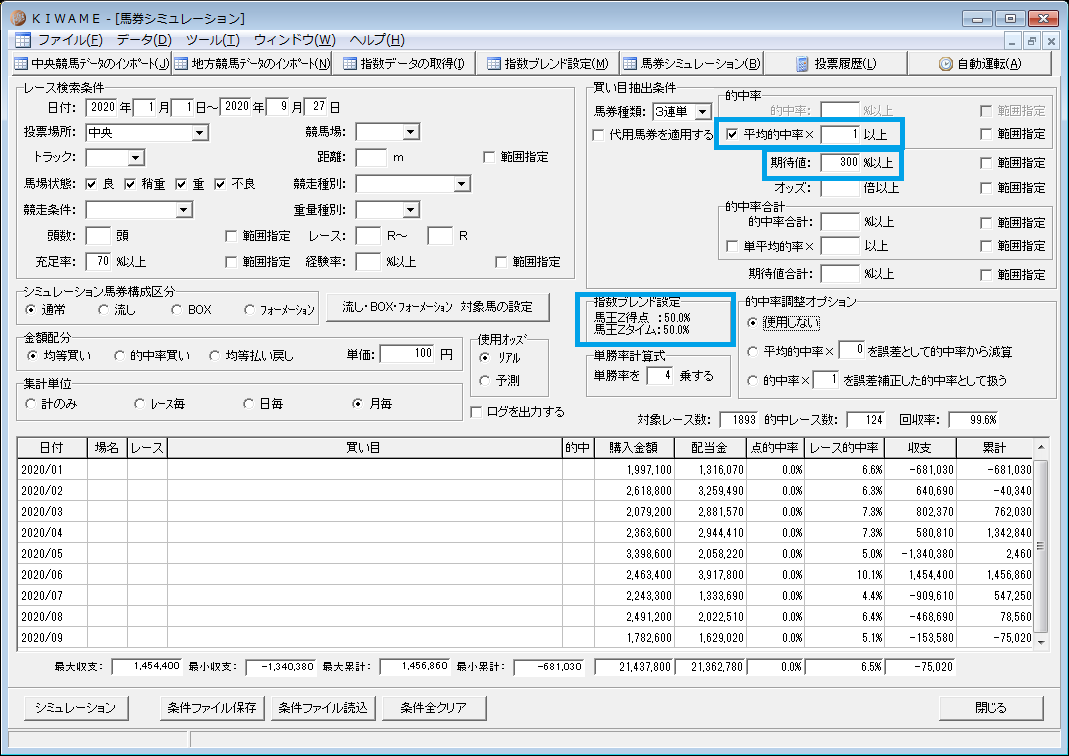Viewport: 1069px width, 756px height.
Task: Open 指数ブレンド設定 toolbar item
Action: point(547,63)
